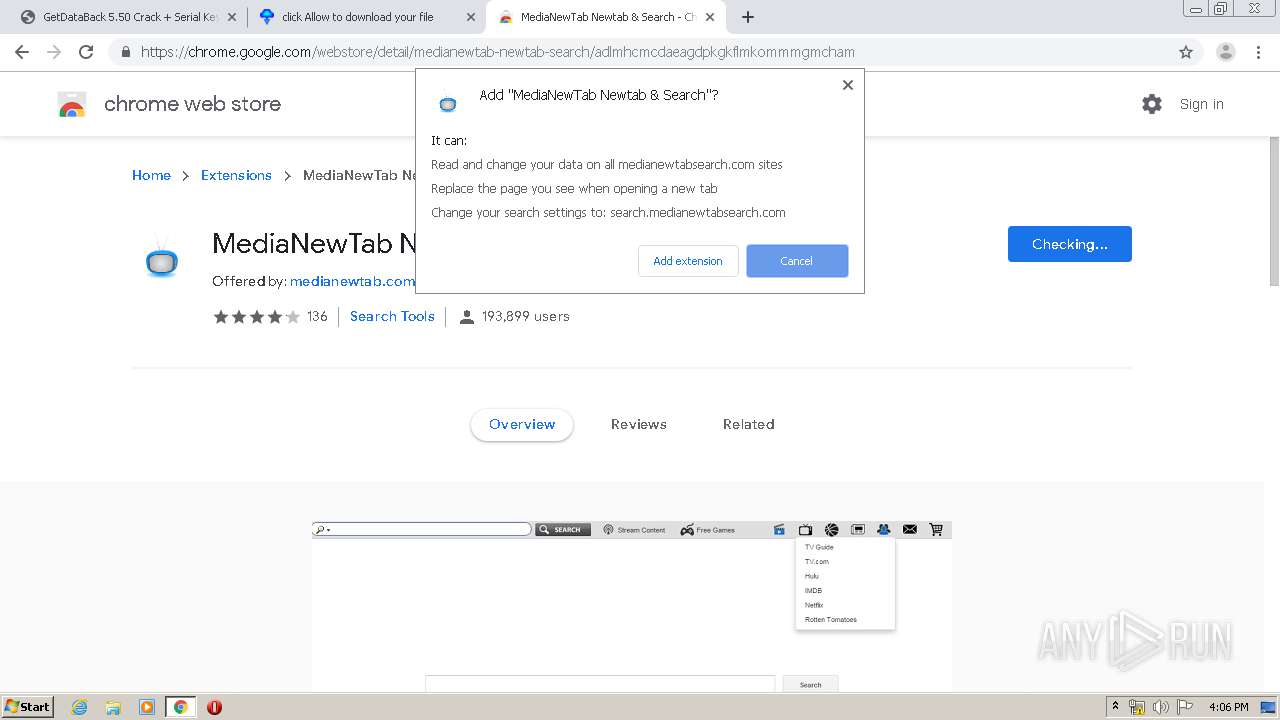Click the address bar URL

point(498,52)
